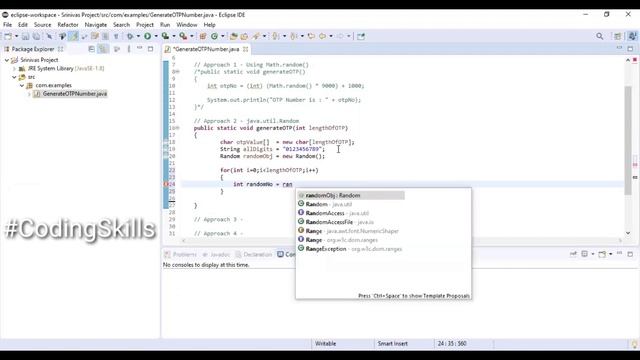Click the Coverage run toolbar icon
Screen dimensions: 640x360
pos(165,36)
